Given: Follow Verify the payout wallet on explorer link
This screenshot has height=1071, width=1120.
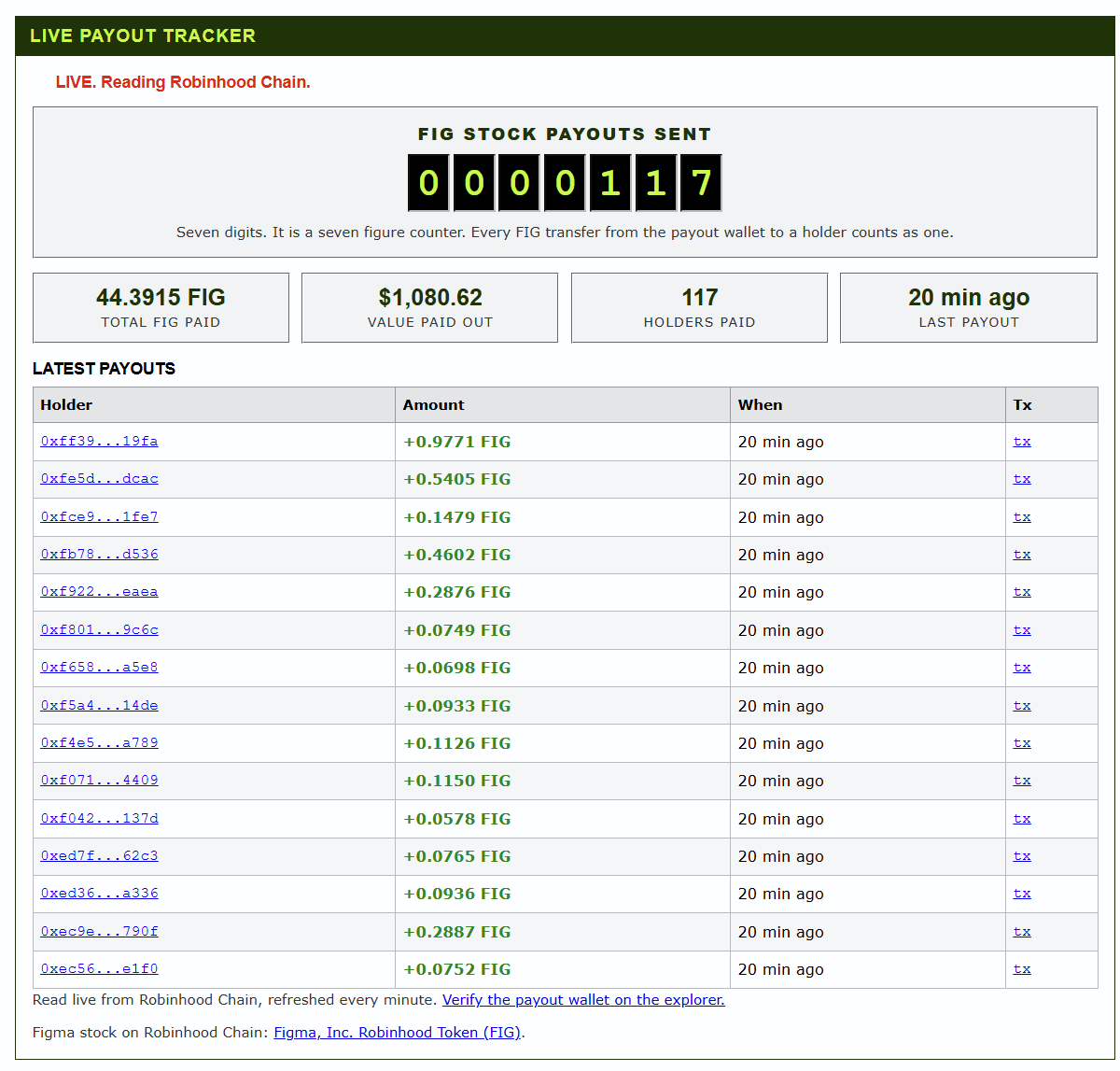Looking at the screenshot, I should tap(583, 999).
